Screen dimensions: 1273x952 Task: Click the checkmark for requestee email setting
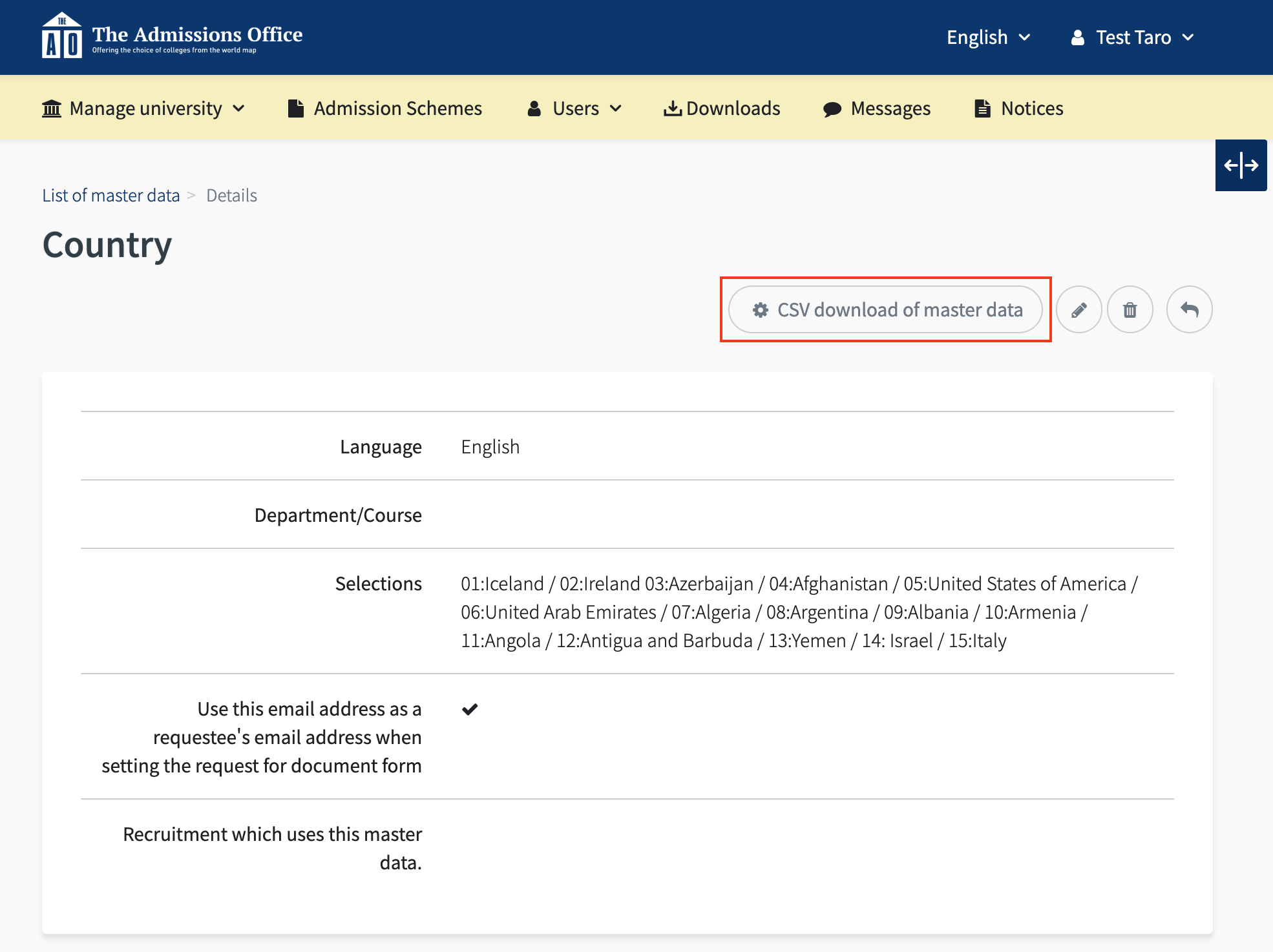coord(470,709)
